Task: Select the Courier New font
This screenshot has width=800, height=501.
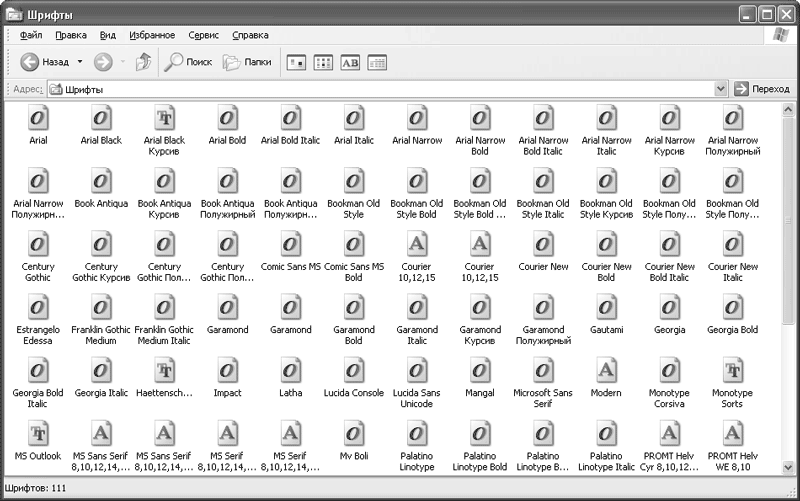Action: pos(543,252)
